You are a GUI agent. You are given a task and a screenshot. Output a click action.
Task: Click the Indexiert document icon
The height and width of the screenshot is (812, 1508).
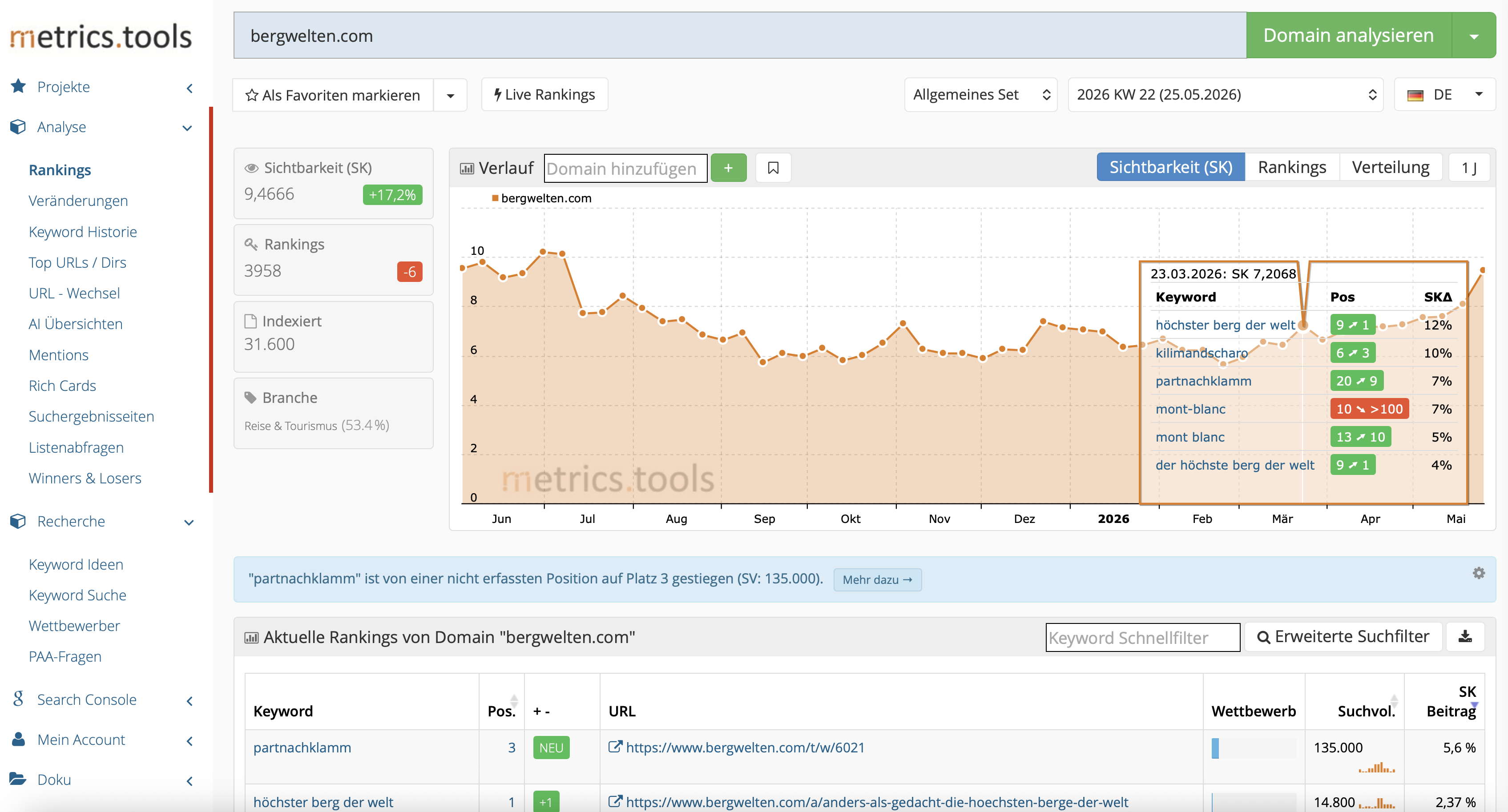point(250,321)
